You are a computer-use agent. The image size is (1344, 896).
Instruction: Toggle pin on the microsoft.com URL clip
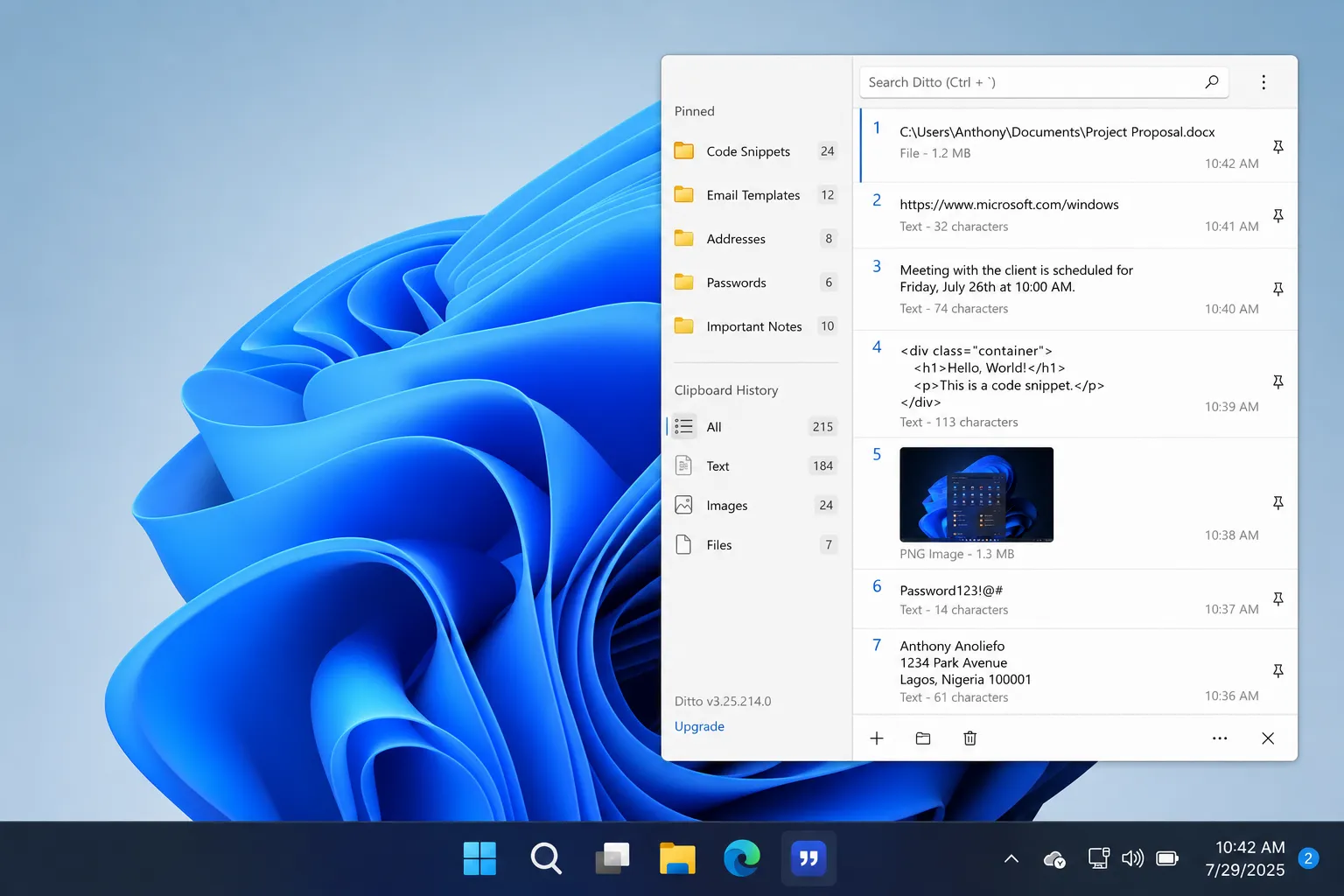pos(1277,215)
